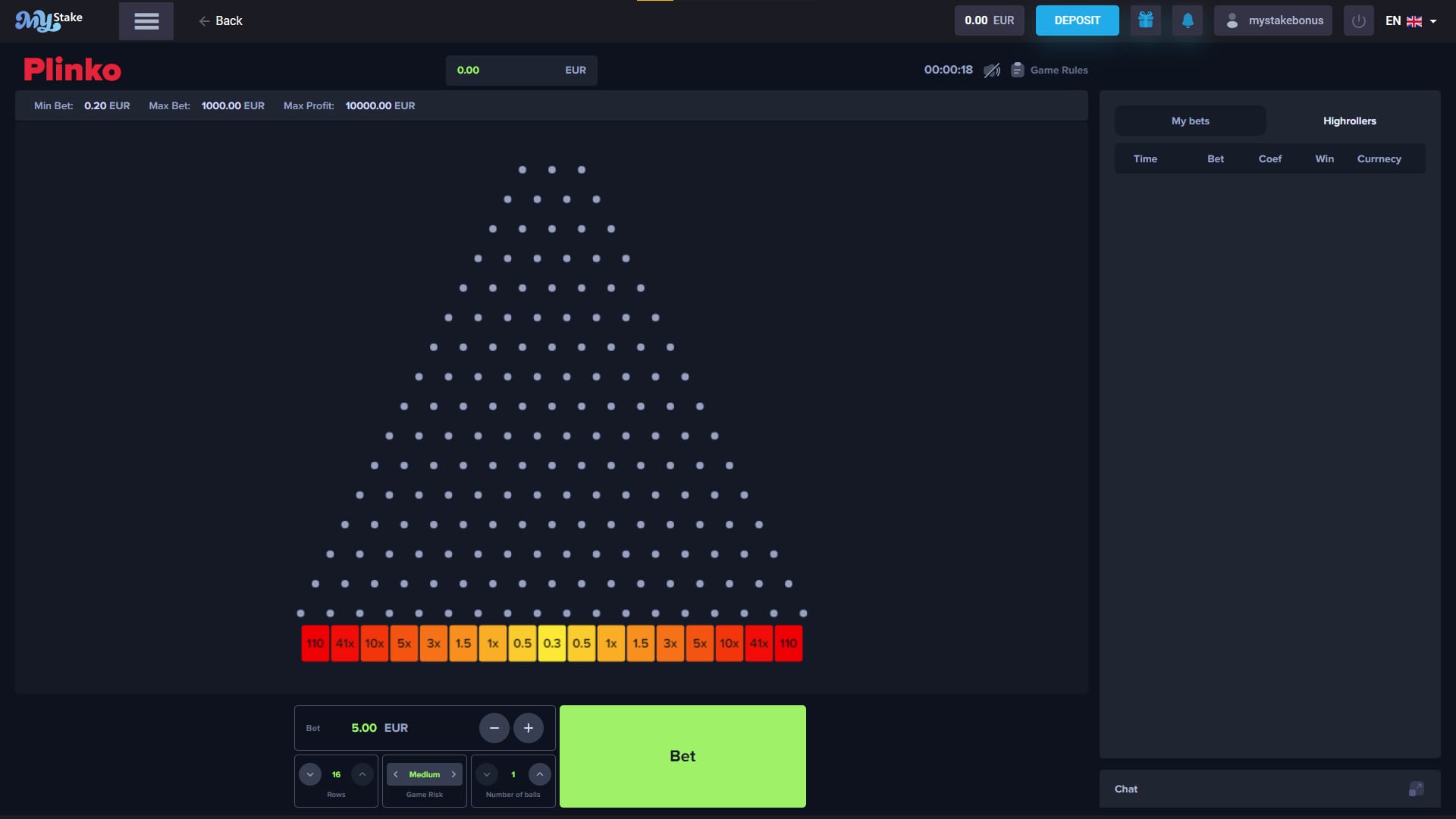Click the 00:00:18 session timer
This screenshot has height=819, width=1456.
point(948,70)
